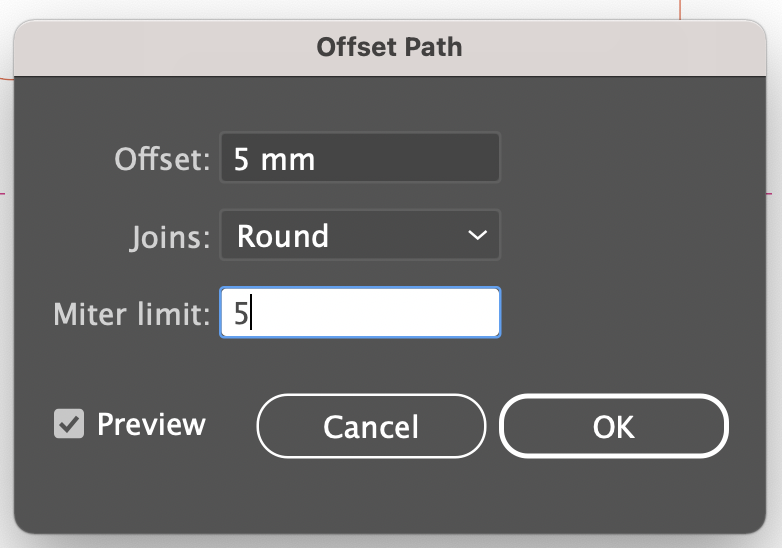
Task: Click empty right end of Offset field
Action: click(x=460, y=159)
